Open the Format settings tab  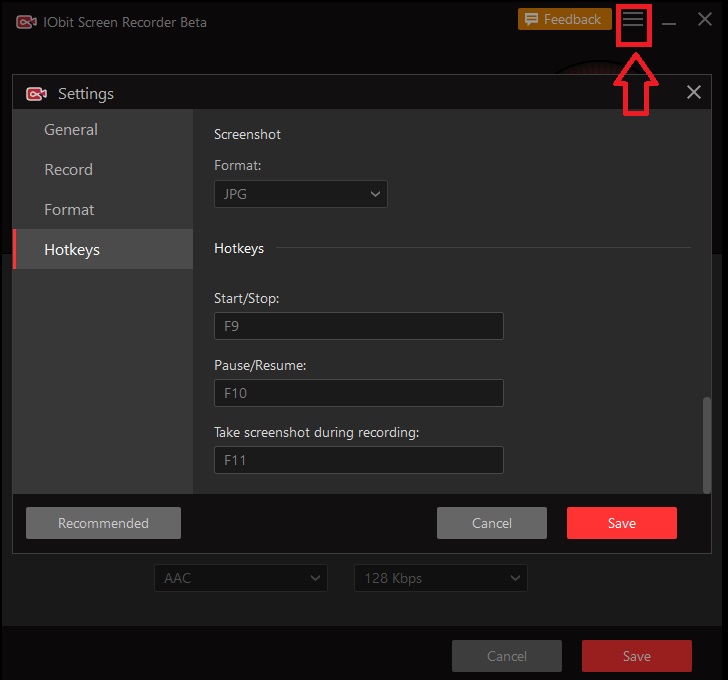tap(103, 209)
